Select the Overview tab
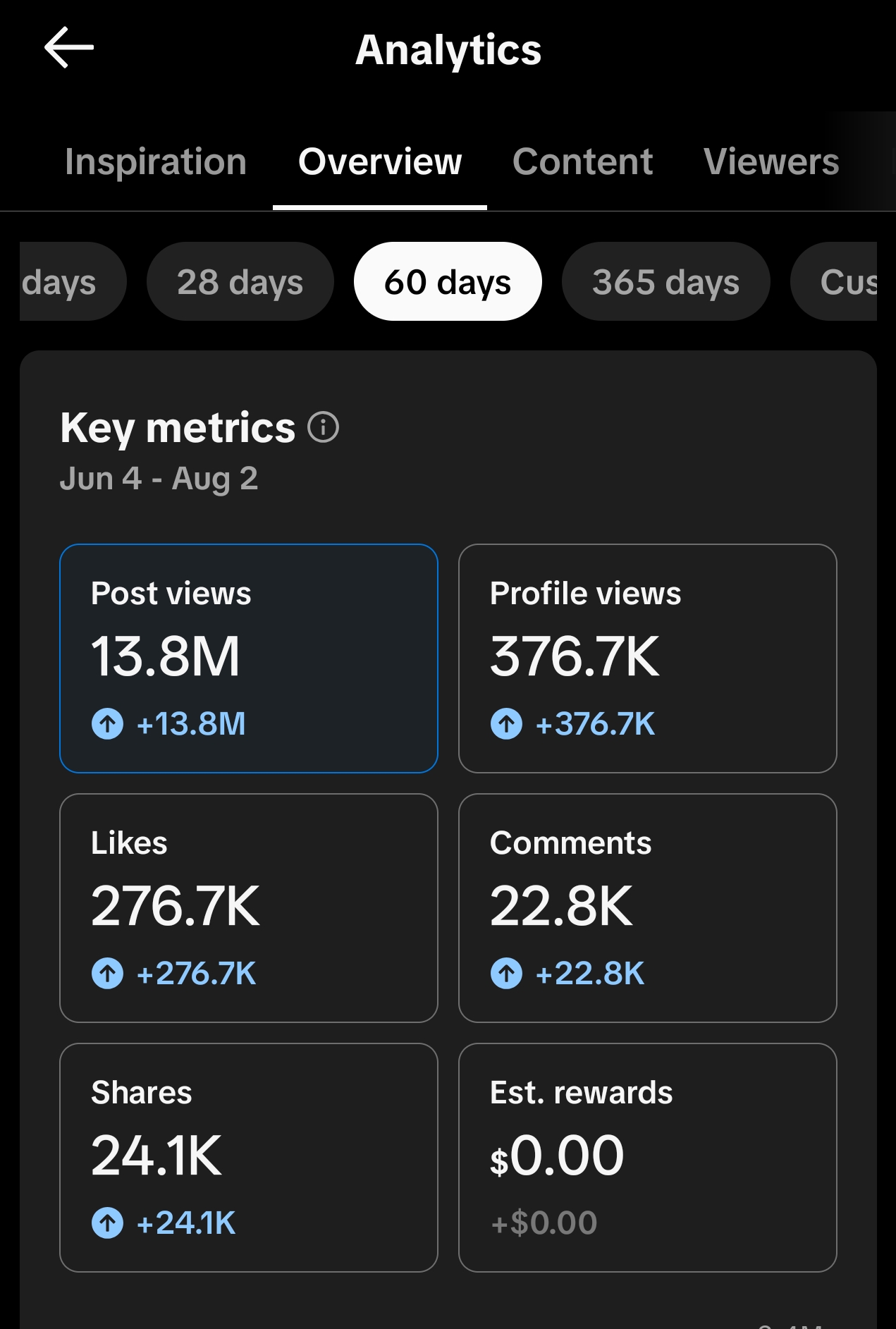Image resolution: width=896 pixels, height=1329 pixels. click(380, 162)
